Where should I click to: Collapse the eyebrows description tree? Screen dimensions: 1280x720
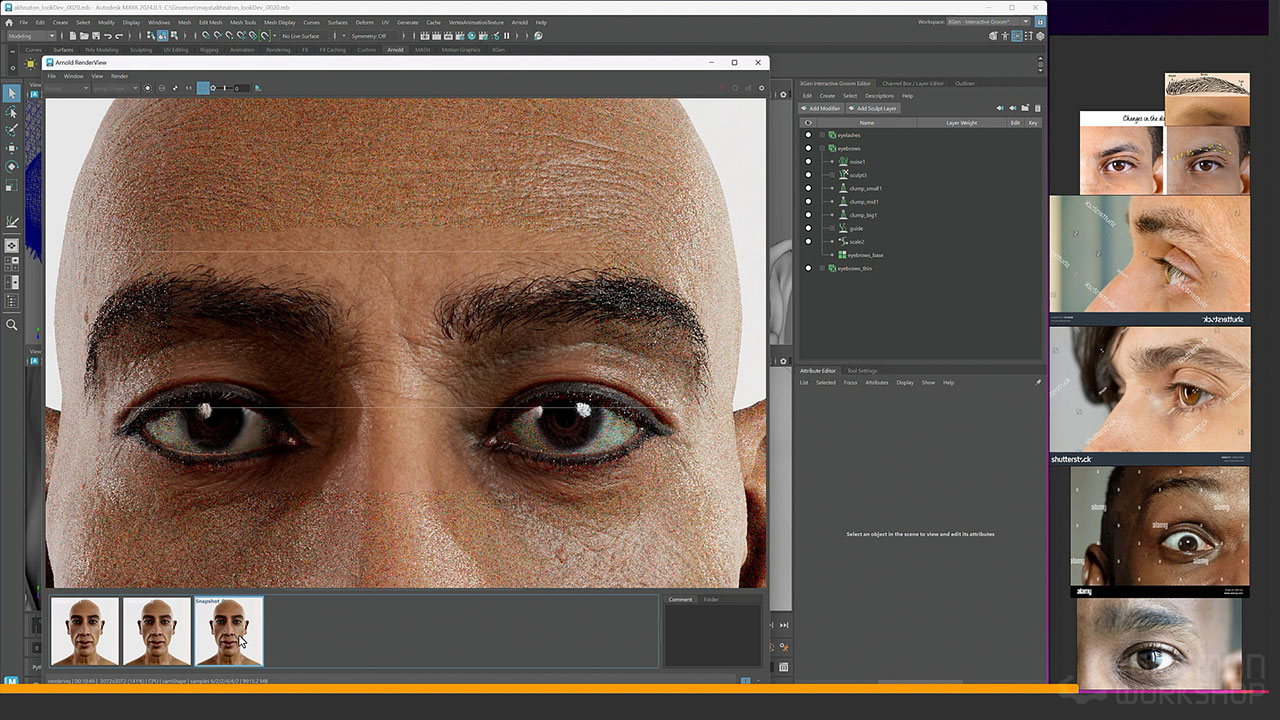(x=822, y=148)
